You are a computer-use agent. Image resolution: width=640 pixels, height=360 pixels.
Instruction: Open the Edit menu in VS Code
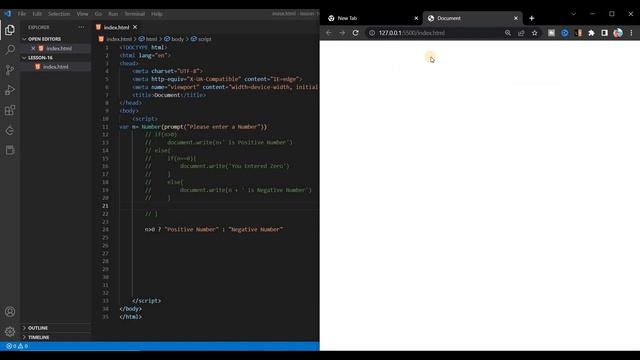(37, 14)
